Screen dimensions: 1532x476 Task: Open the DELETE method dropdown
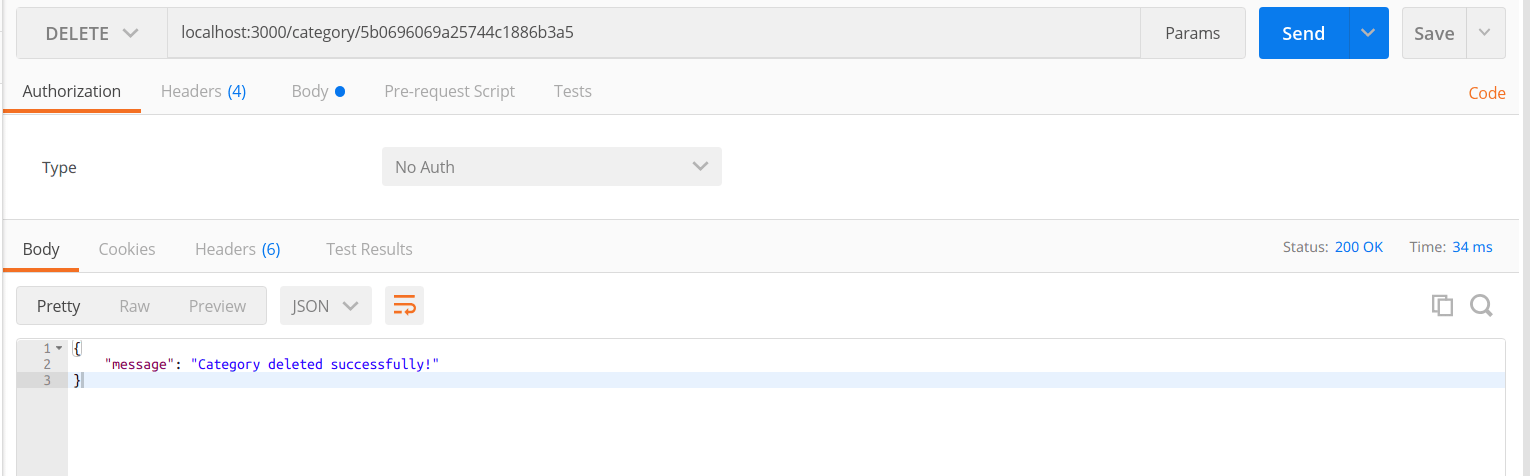point(91,33)
